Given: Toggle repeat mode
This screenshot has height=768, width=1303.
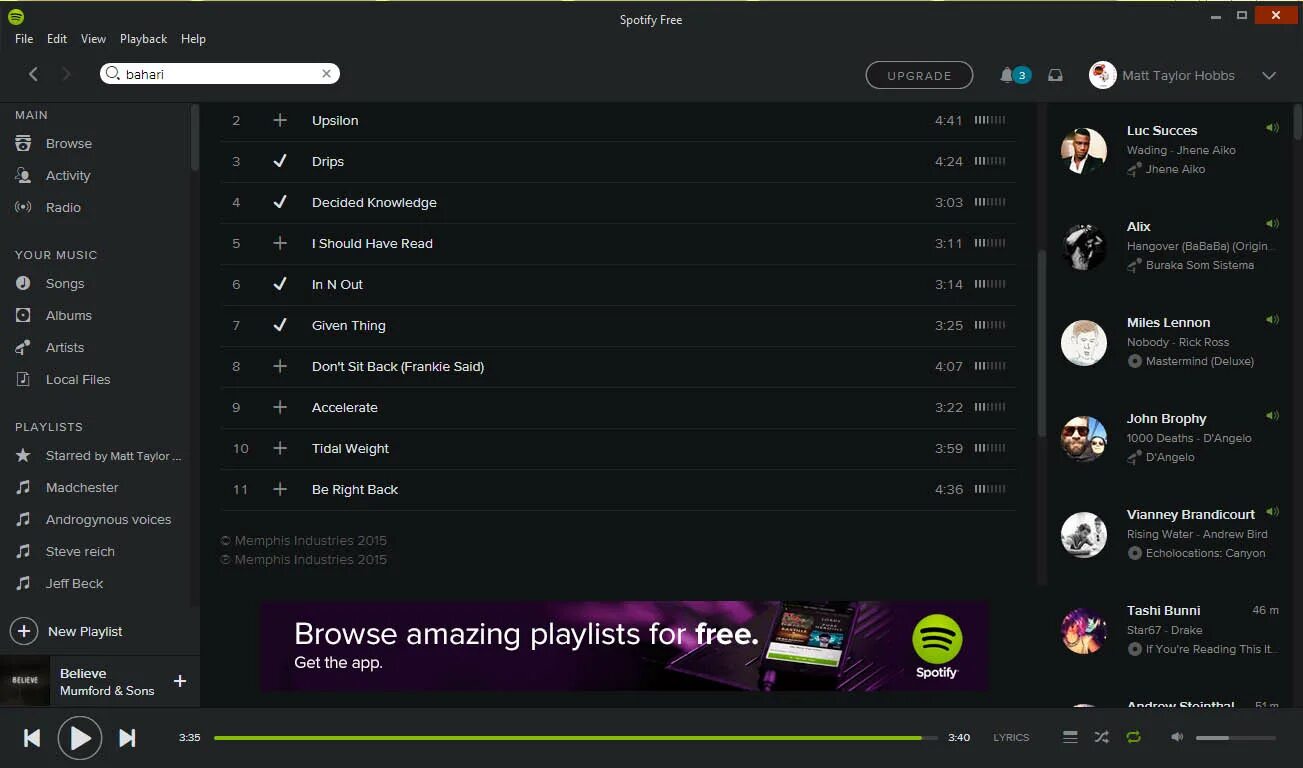Looking at the screenshot, I should pyautogui.click(x=1133, y=738).
